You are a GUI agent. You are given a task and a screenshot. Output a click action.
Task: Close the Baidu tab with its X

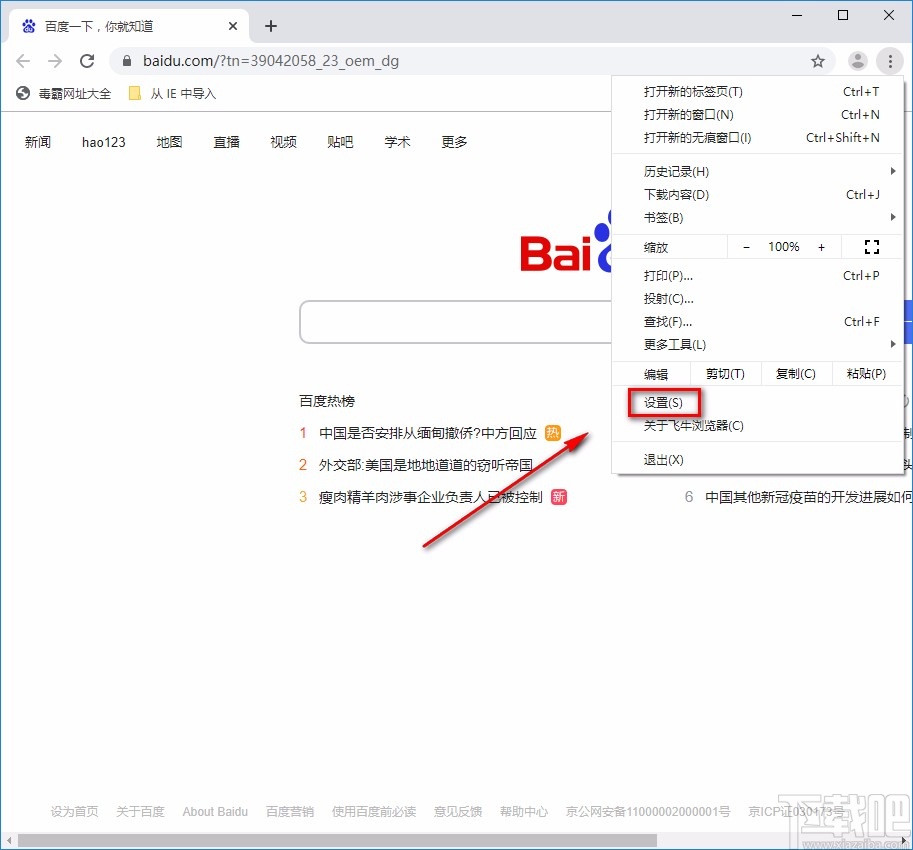click(233, 26)
